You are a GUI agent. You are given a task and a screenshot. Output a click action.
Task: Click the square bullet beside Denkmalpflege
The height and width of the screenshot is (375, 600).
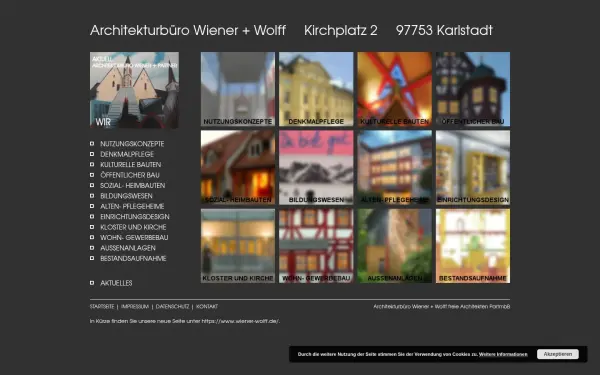click(92, 154)
